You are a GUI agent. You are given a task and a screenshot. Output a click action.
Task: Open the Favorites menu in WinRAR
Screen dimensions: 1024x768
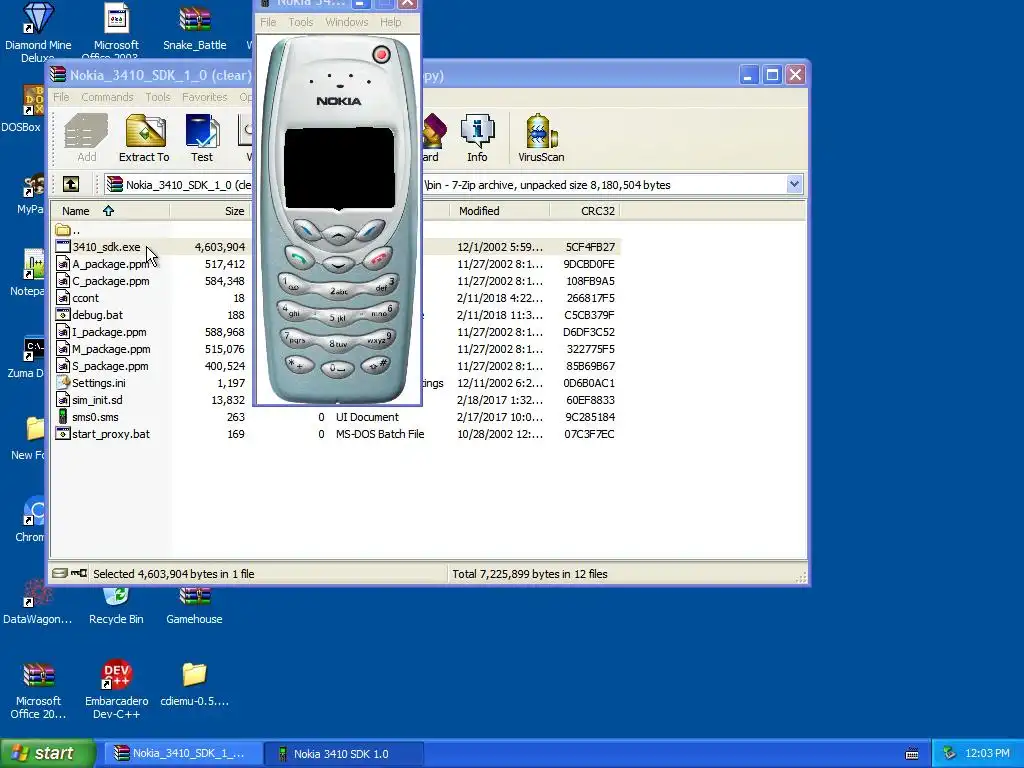(x=204, y=97)
